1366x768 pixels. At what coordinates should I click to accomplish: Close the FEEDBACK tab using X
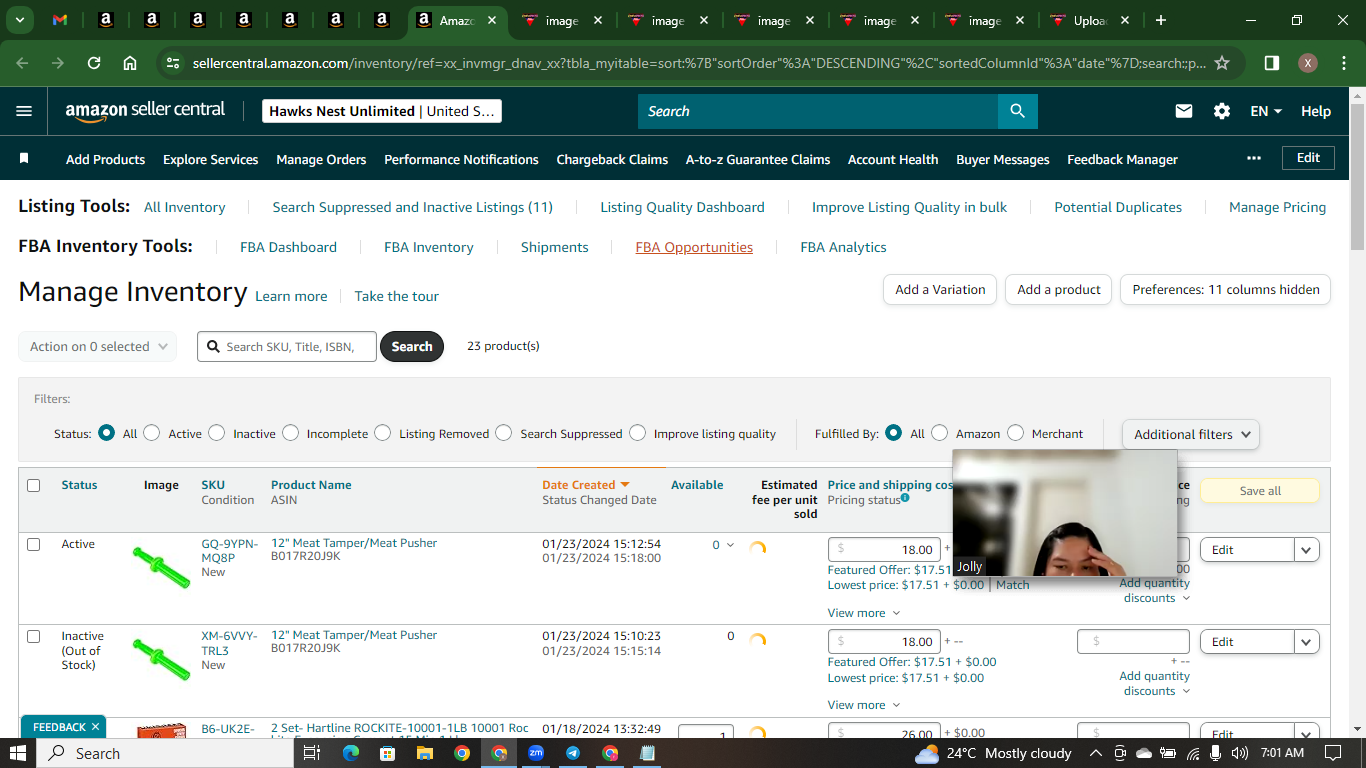tap(95, 727)
